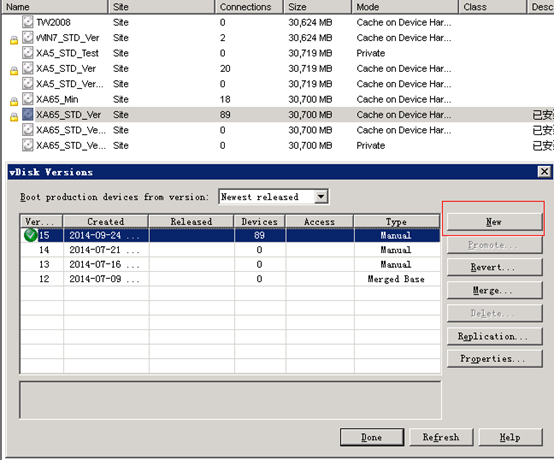The height and width of the screenshot is (460, 554).
Task: Click green checkmark on version 15
Action: pos(31,235)
